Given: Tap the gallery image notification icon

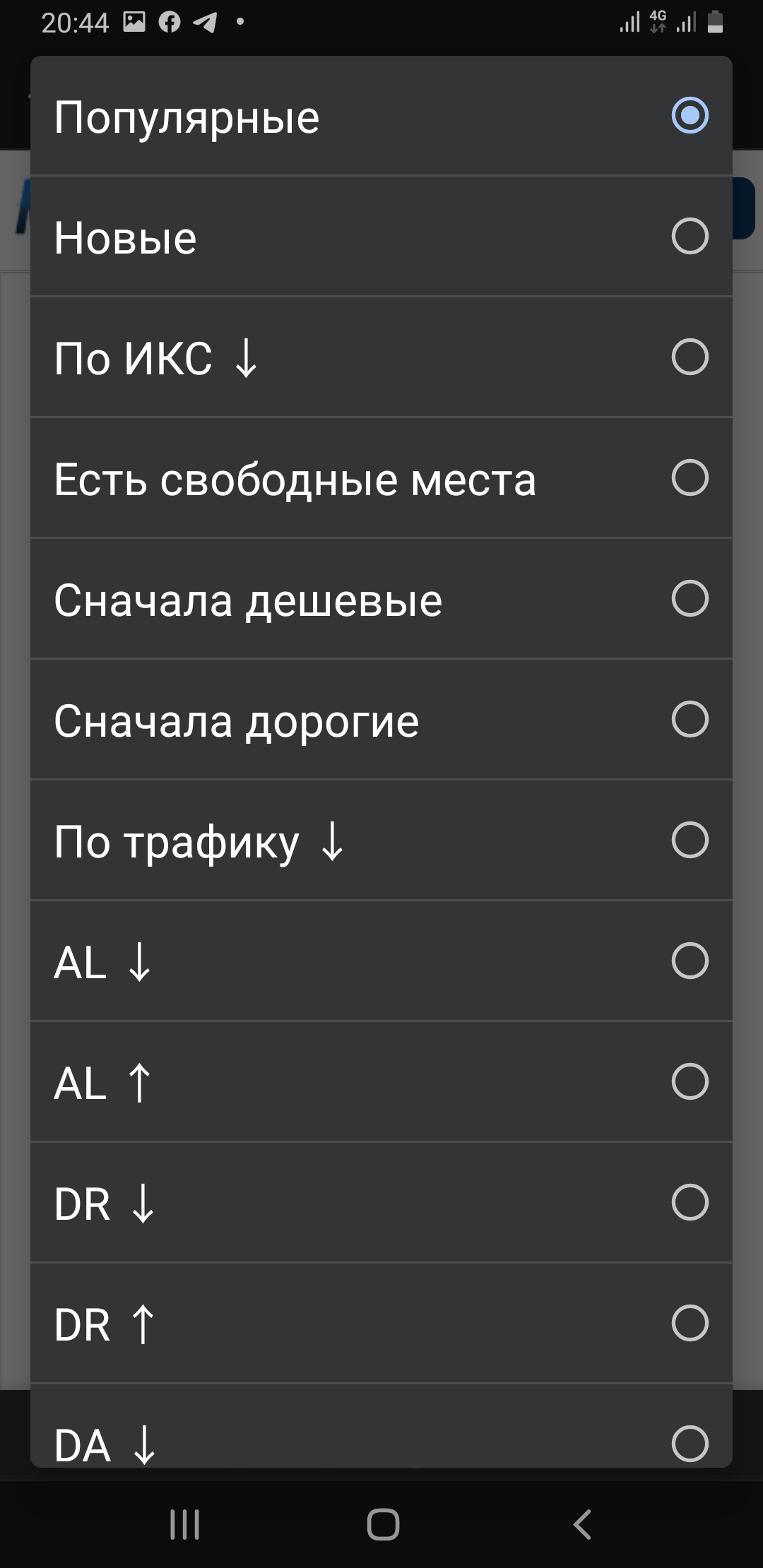Looking at the screenshot, I should click(134, 23).
